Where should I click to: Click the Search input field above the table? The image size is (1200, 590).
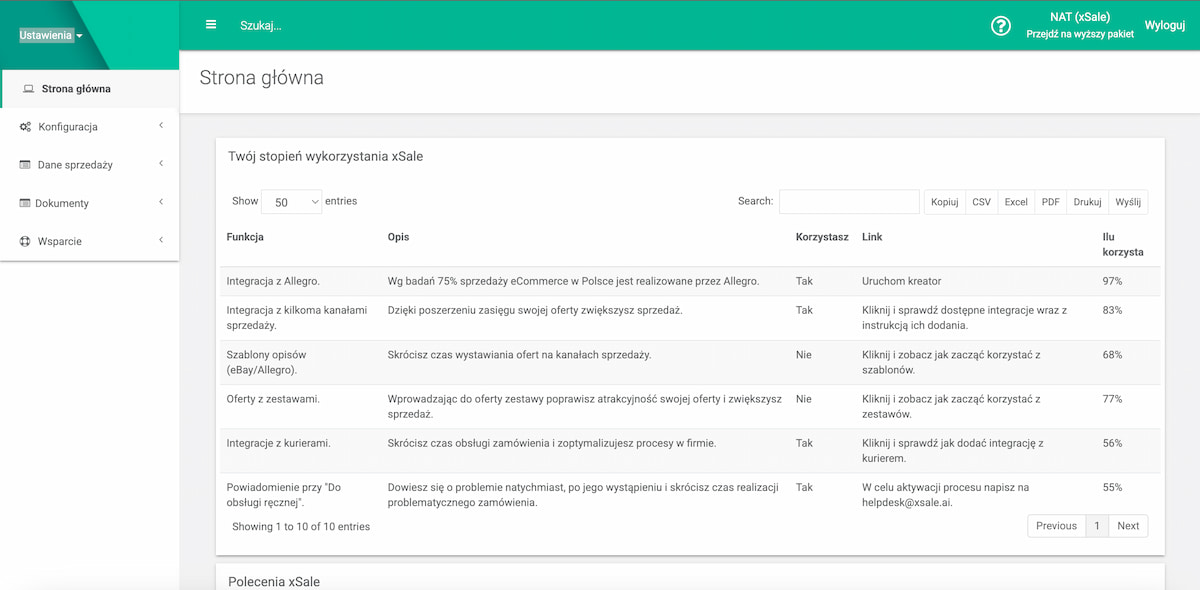coord(848,201)
